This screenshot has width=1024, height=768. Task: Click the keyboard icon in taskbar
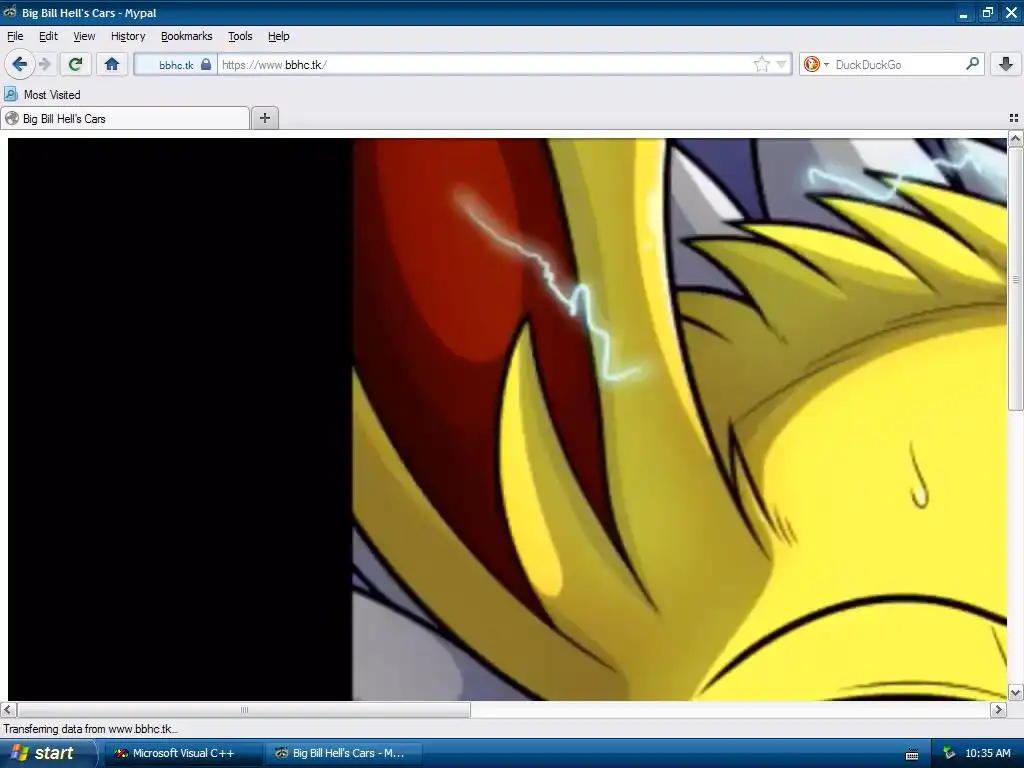pyautogui.click(x=912, y=754)
